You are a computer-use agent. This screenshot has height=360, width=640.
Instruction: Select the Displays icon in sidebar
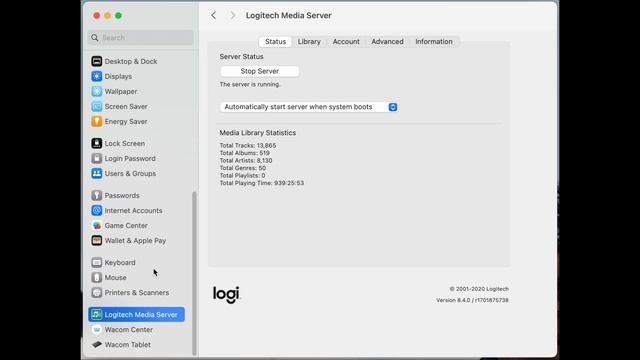(97, 76)
